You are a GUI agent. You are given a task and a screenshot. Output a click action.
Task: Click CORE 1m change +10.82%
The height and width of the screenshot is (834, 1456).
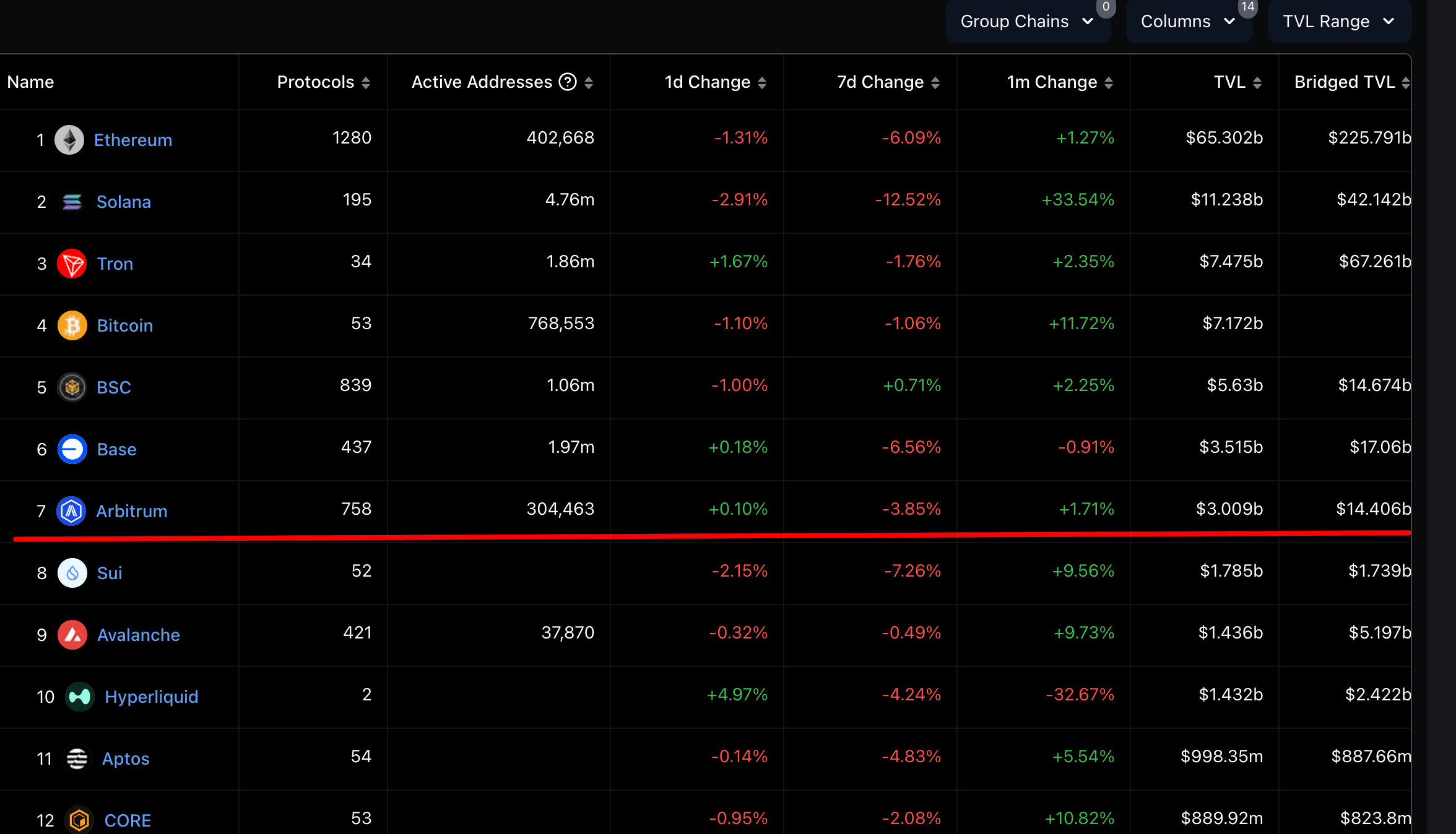[1080, 818]
